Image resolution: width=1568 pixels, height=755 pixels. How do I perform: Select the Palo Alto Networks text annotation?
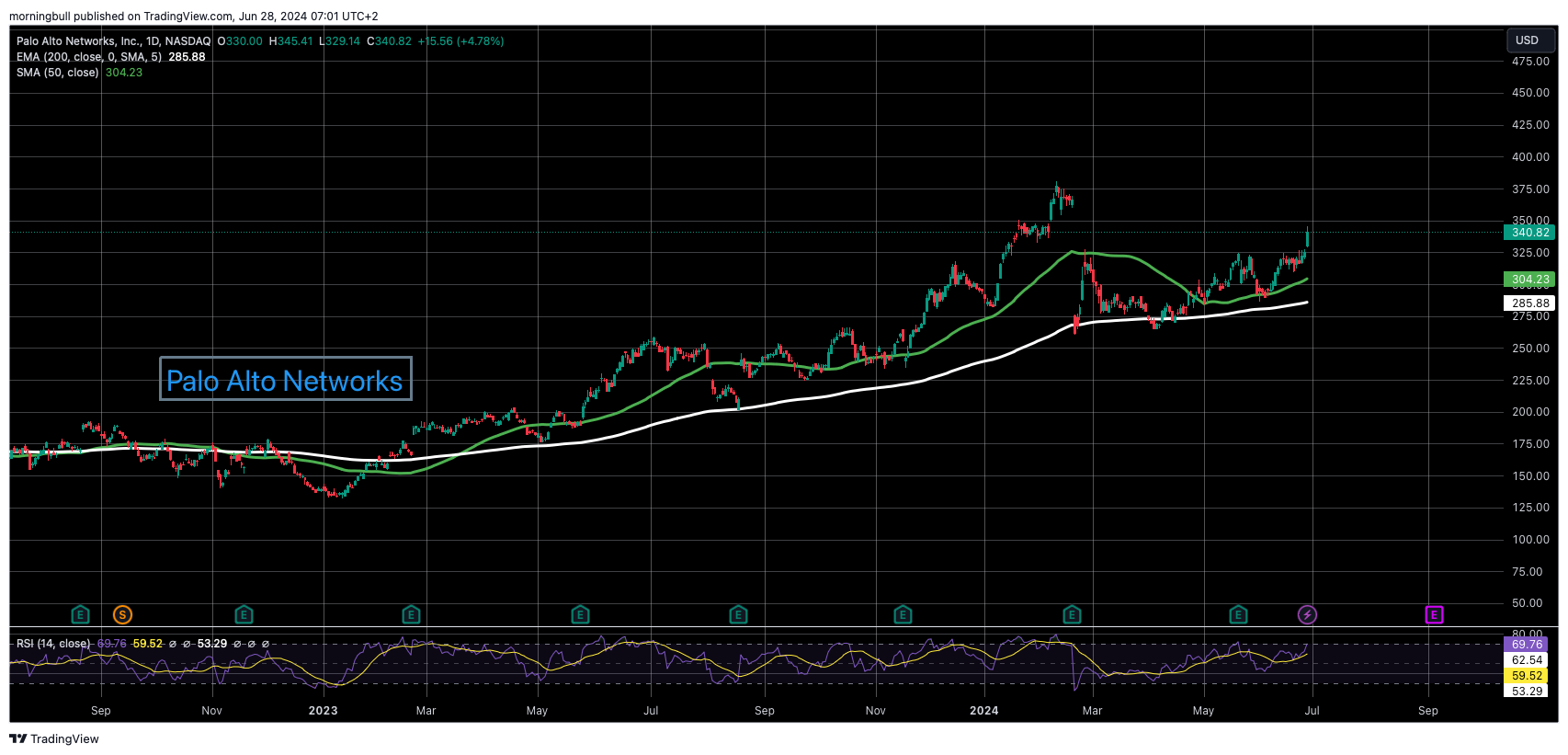coord(285,380)
